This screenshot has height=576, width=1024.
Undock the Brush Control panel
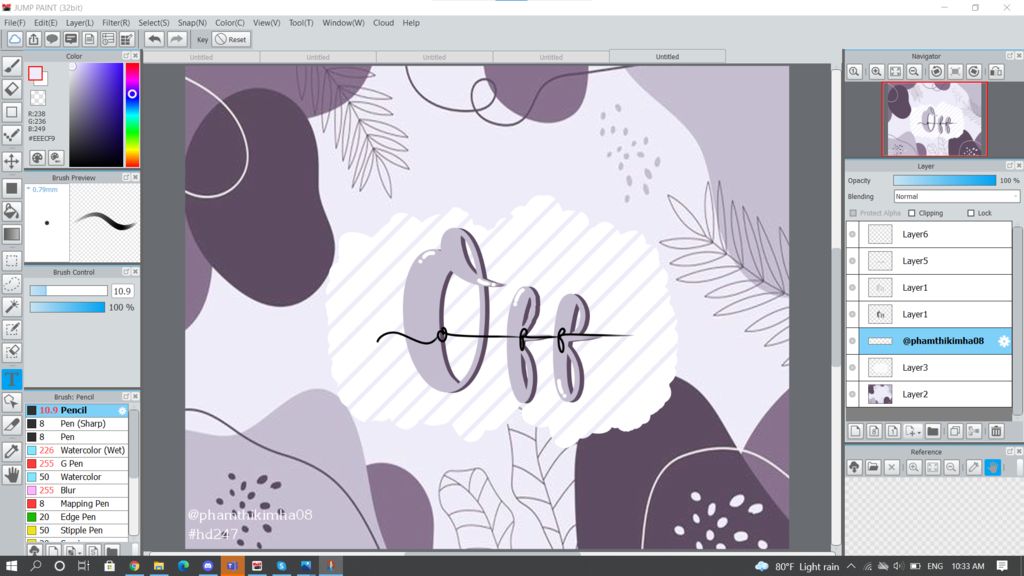tap(126, 272)
